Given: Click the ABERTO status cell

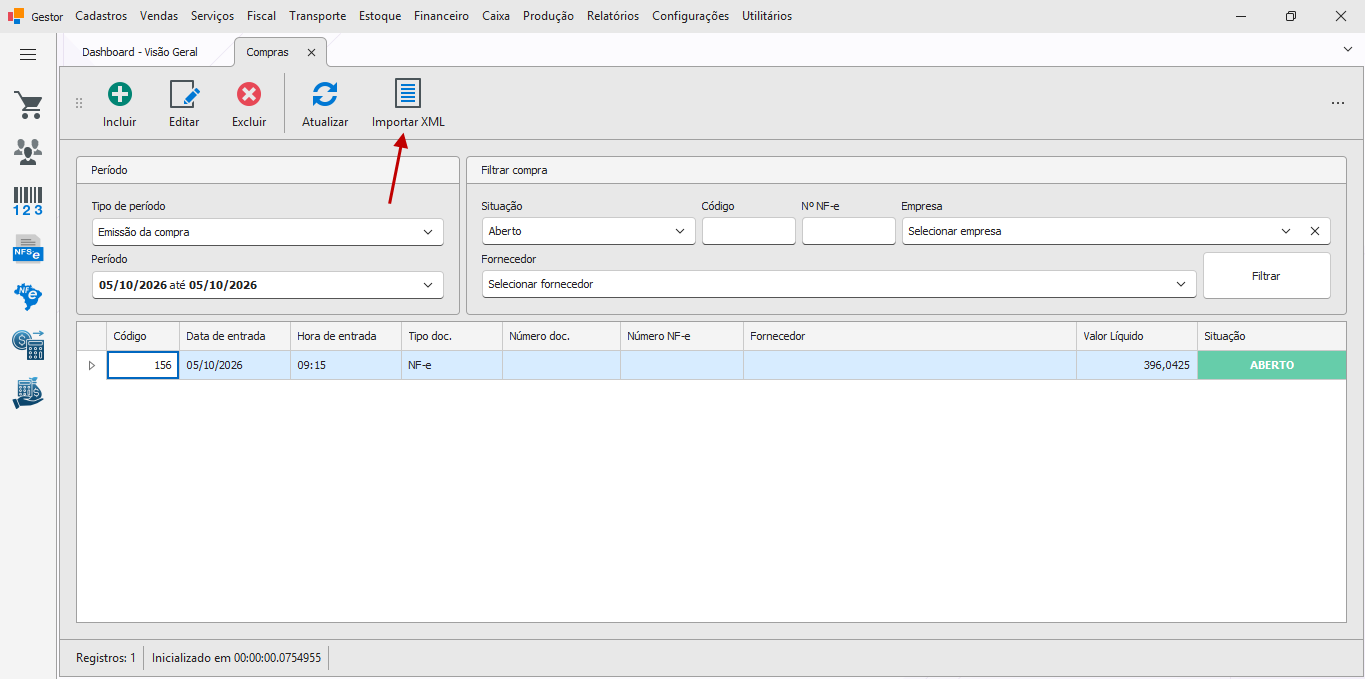Looking at the screenshot, I should (1272, 365).
